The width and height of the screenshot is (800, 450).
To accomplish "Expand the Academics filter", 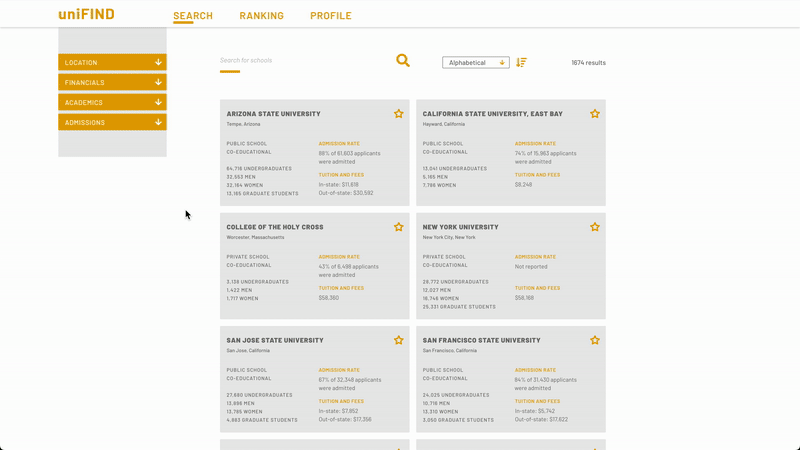I will pyautogui.click(x=112, y=102).
